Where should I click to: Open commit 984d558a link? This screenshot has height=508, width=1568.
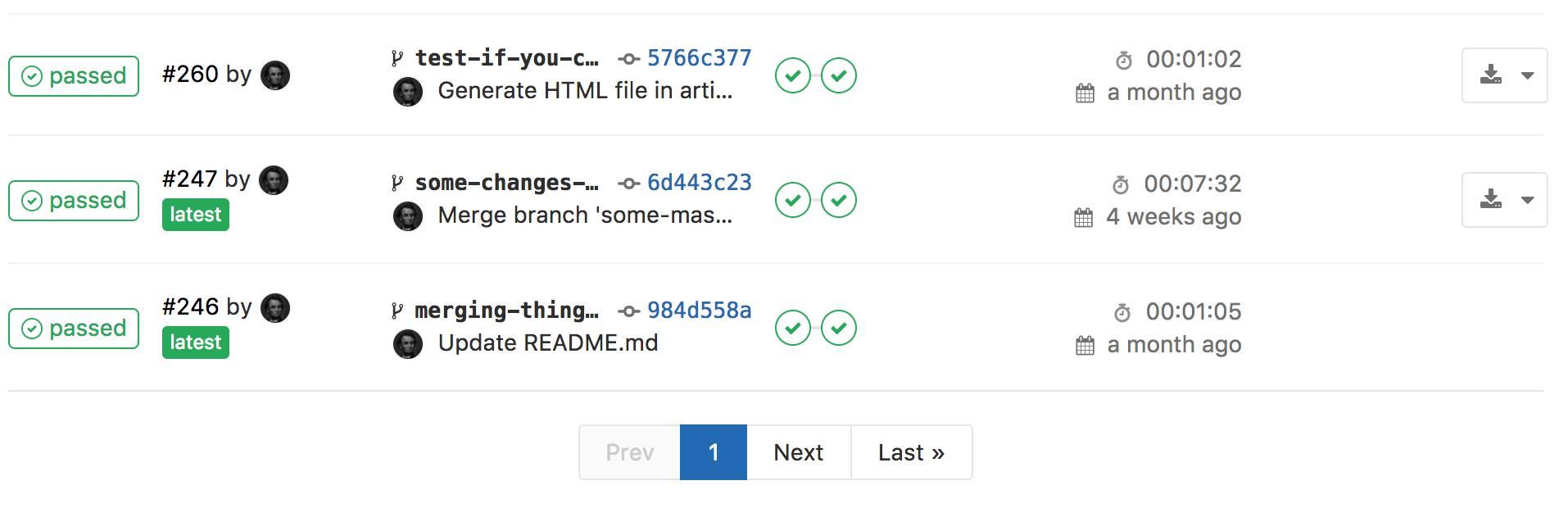pos(699,311)
